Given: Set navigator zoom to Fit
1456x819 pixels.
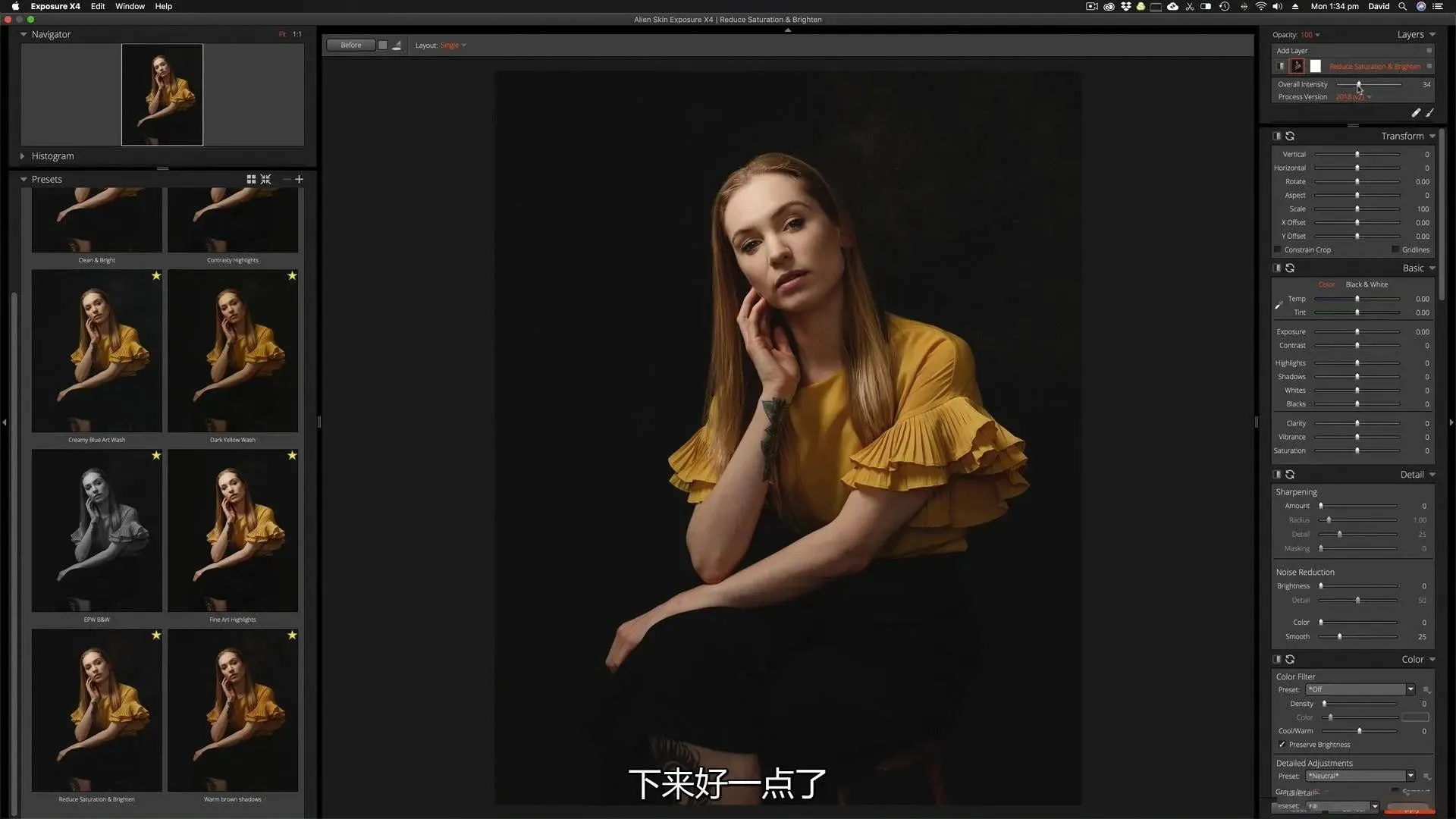Looking at the screenshot, I should (x=282, y=34).
